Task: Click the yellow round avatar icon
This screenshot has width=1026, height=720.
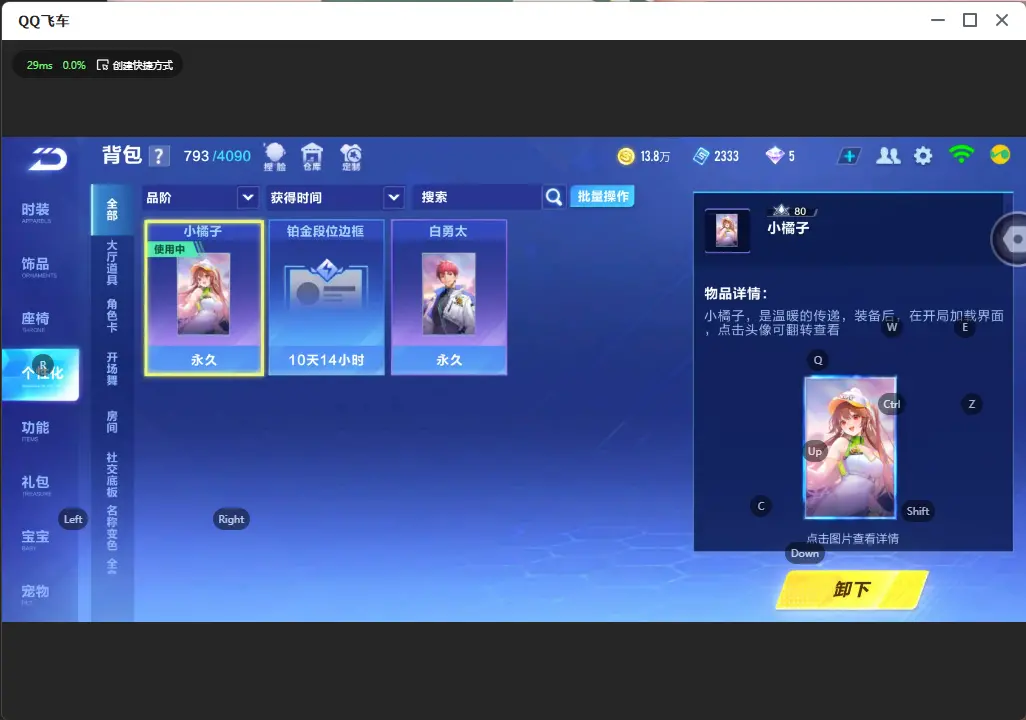Action: pos(1000,155)
